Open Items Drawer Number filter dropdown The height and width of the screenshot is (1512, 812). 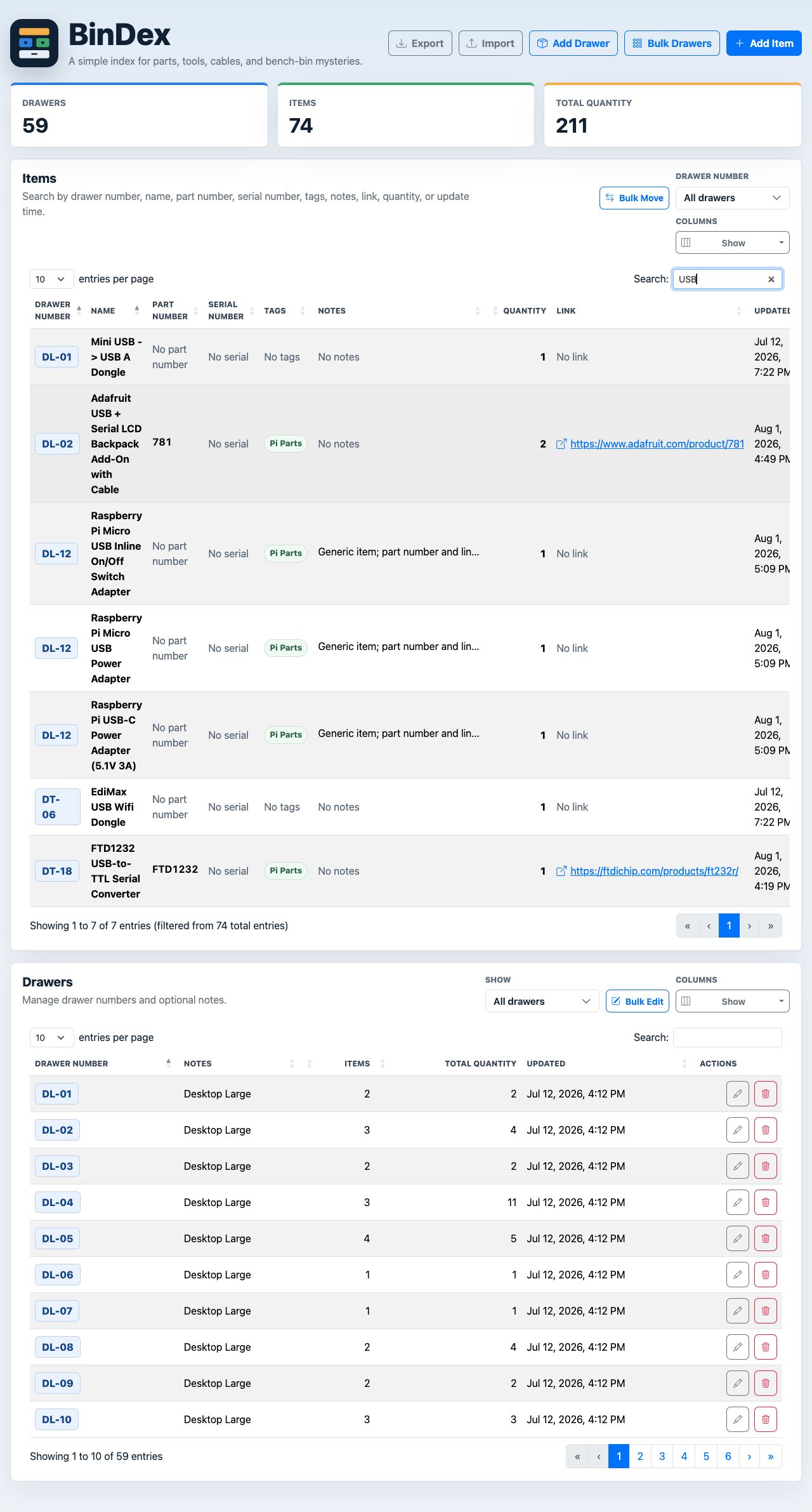point(732,198)
